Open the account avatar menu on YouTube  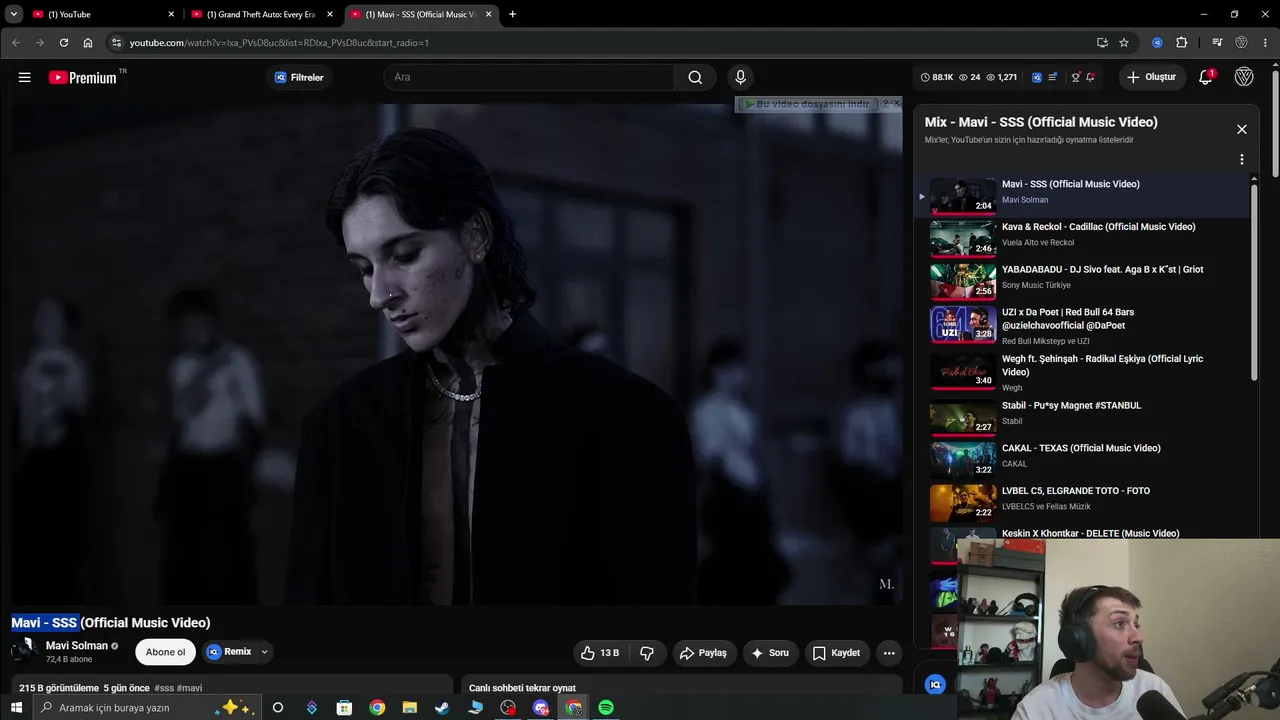[1244, 77]
